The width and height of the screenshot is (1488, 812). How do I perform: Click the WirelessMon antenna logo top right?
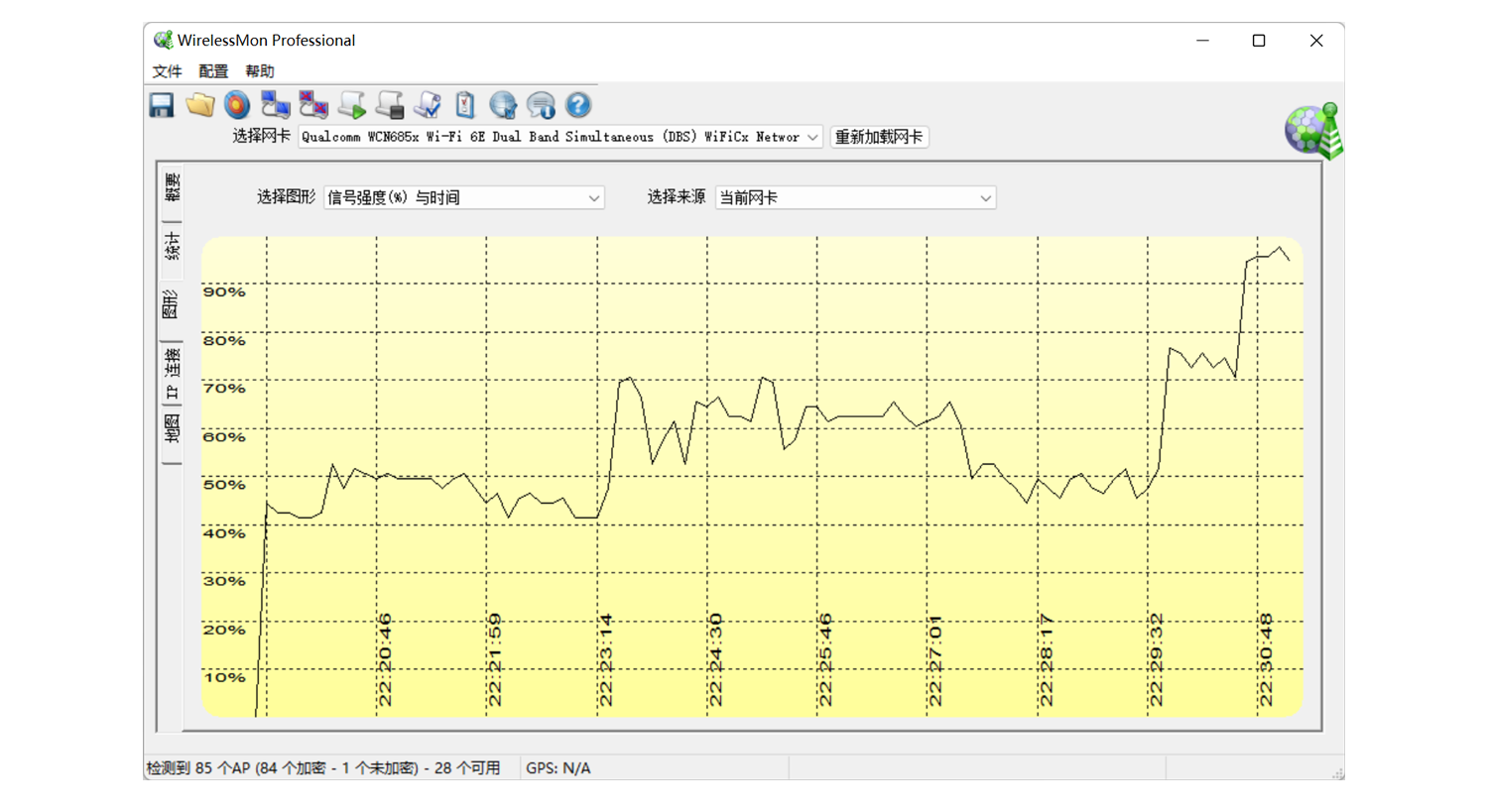click(x=1312, y=129)
